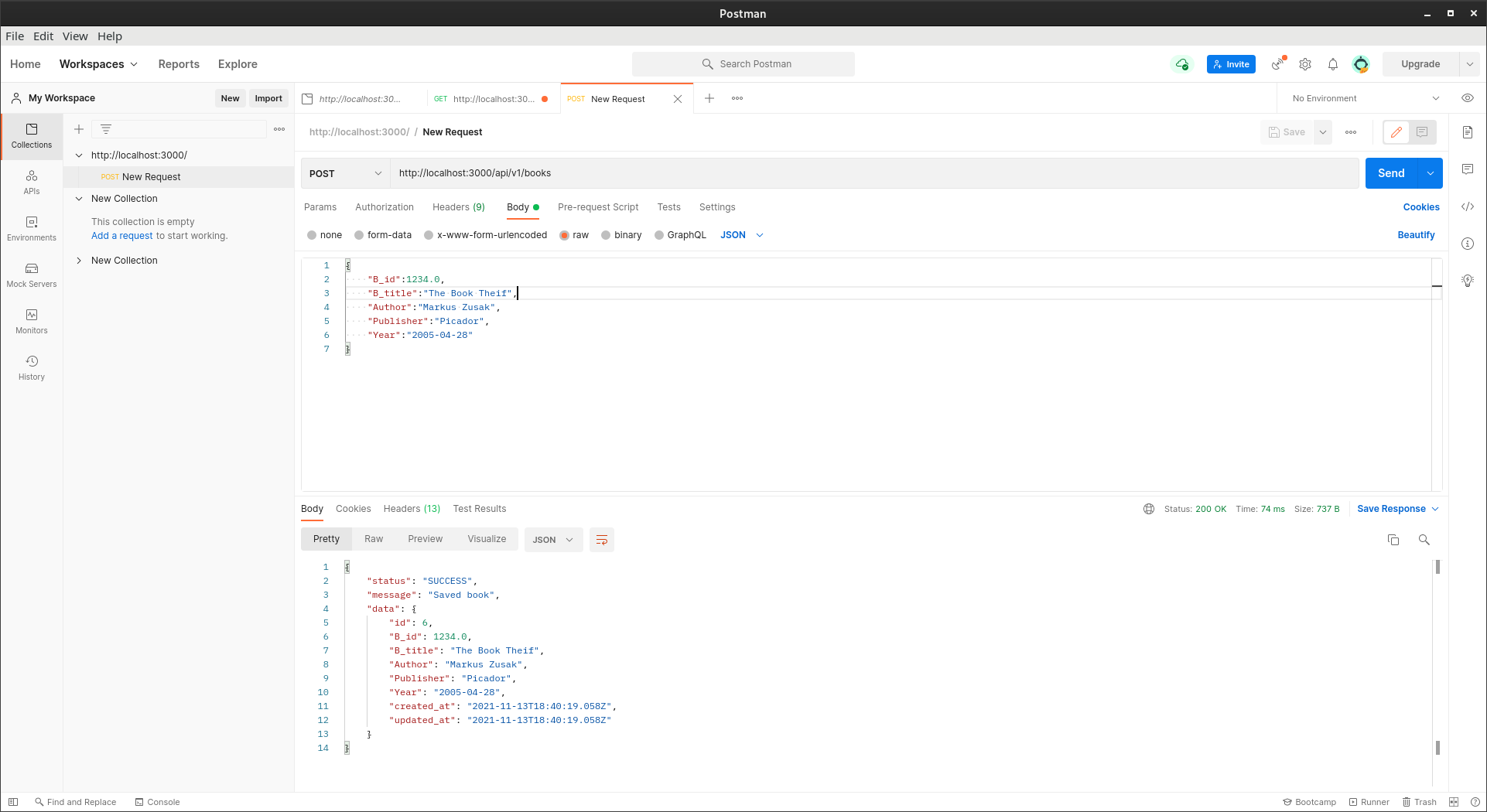Screen dimensions: 1487x812
Task: Send the POST request
Action: click(x=1391, y=173)
